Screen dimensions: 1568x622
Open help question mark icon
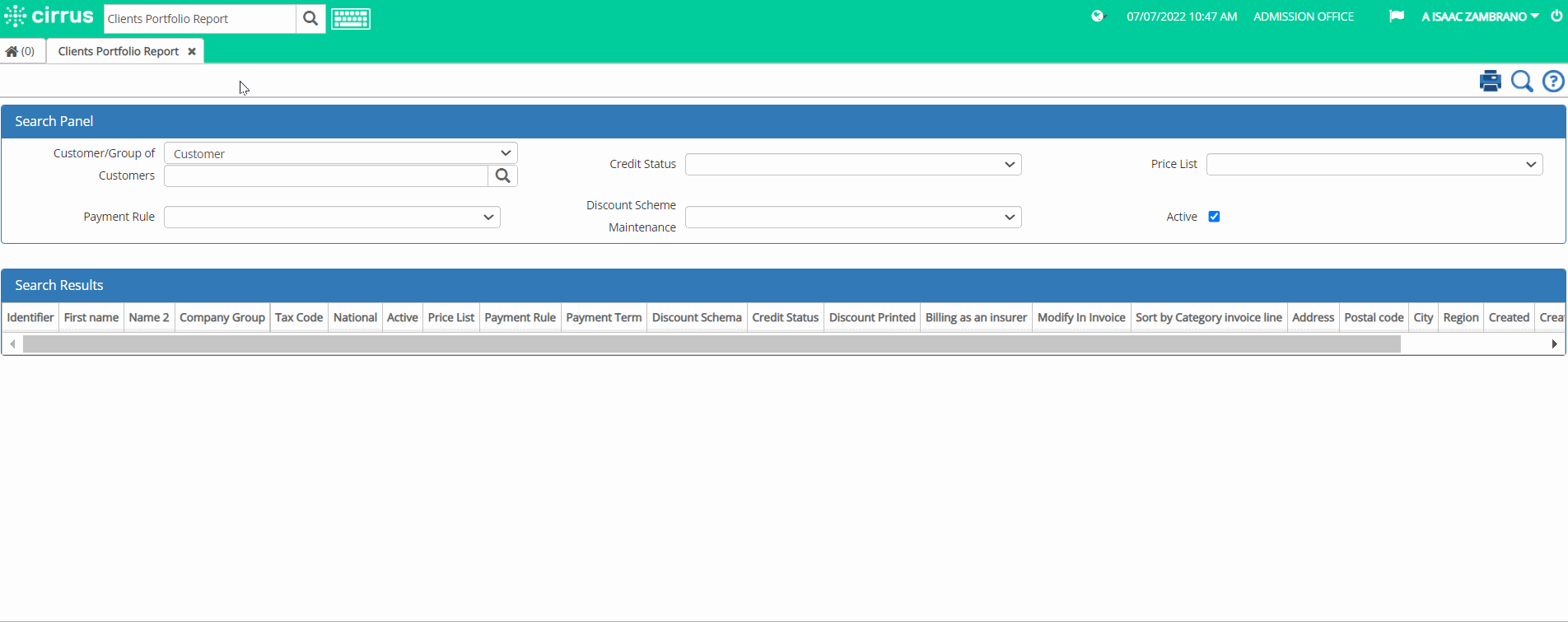click(1553, 81)
